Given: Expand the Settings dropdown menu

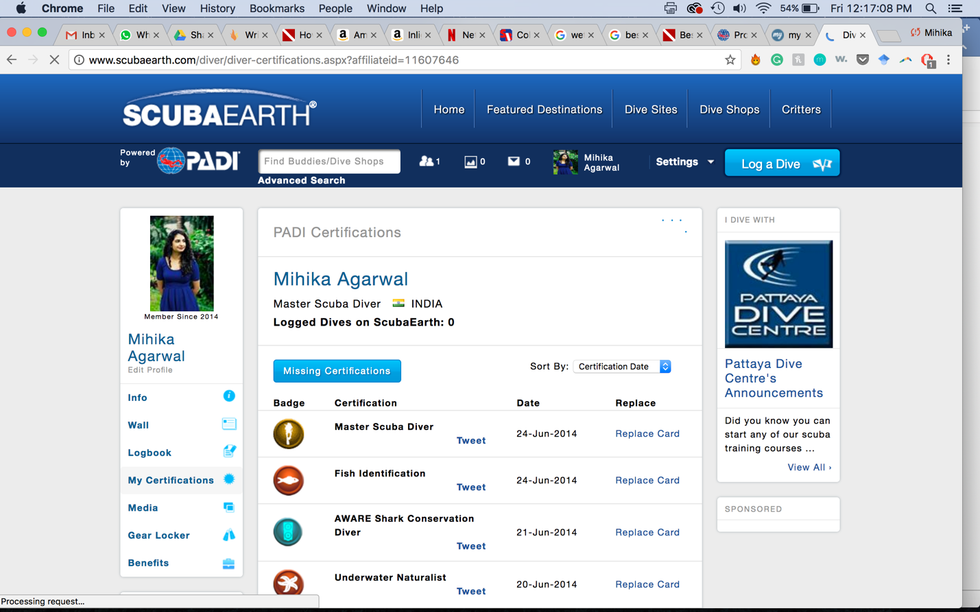Looking at the screenshot, I should click(685, 162).
